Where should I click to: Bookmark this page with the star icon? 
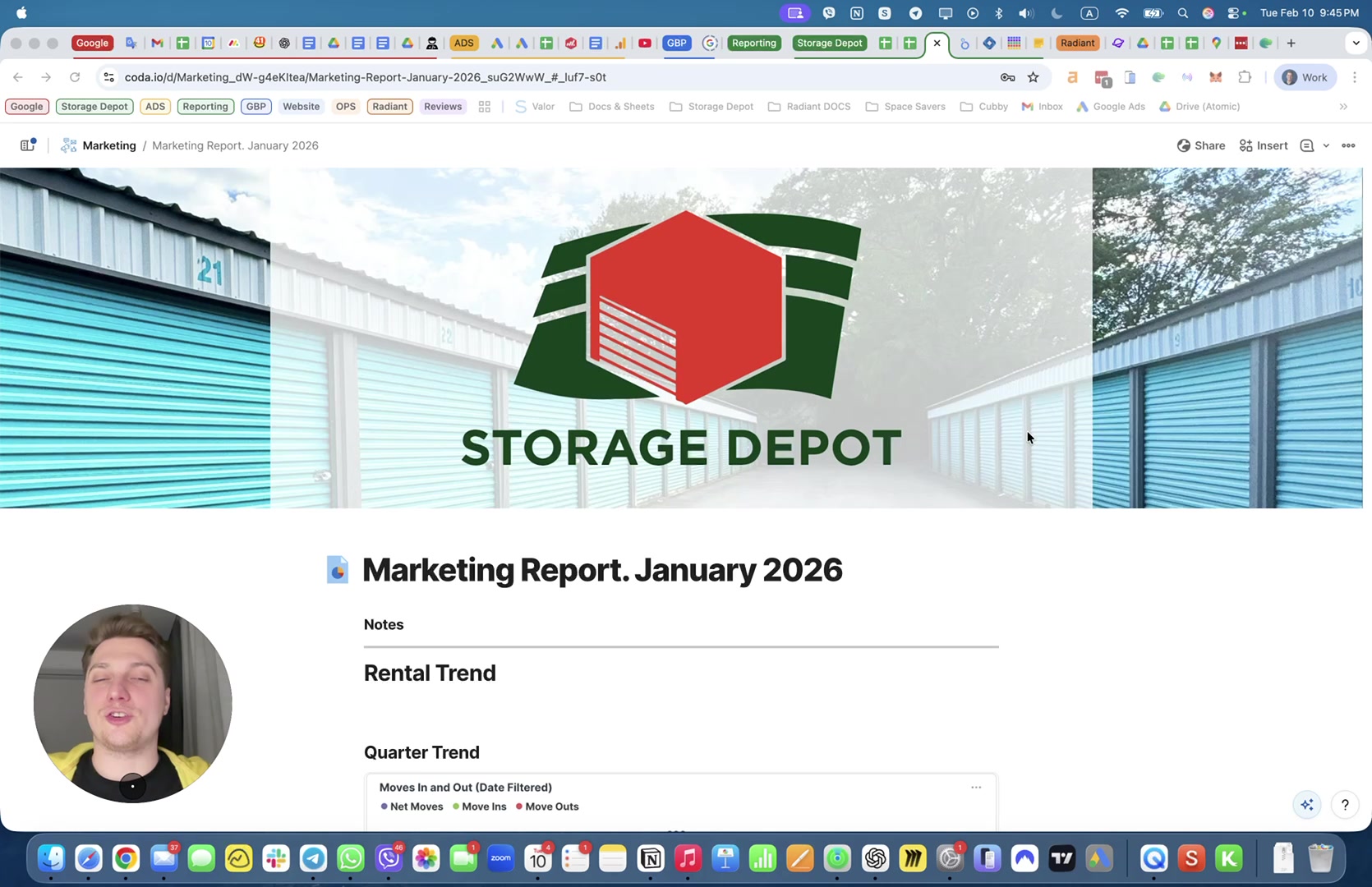tap(1033, 77)
